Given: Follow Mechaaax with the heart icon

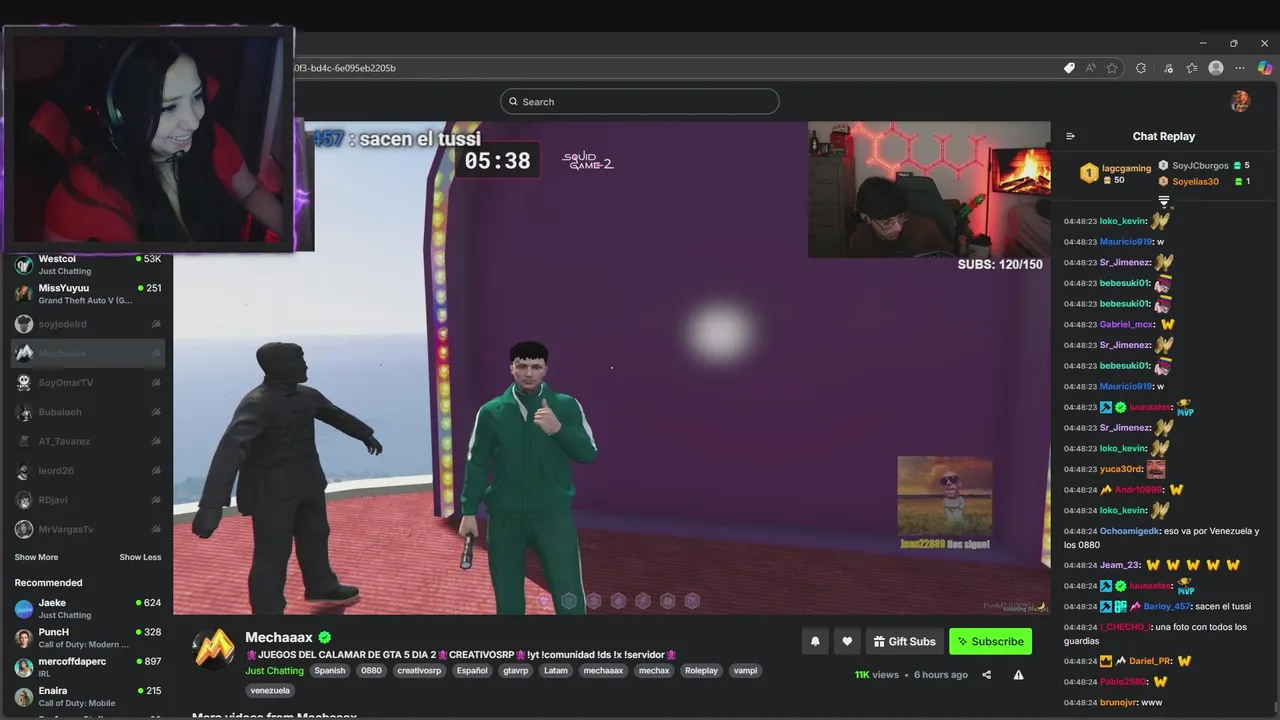Looking at the screenshot, I should pos(847,641).
